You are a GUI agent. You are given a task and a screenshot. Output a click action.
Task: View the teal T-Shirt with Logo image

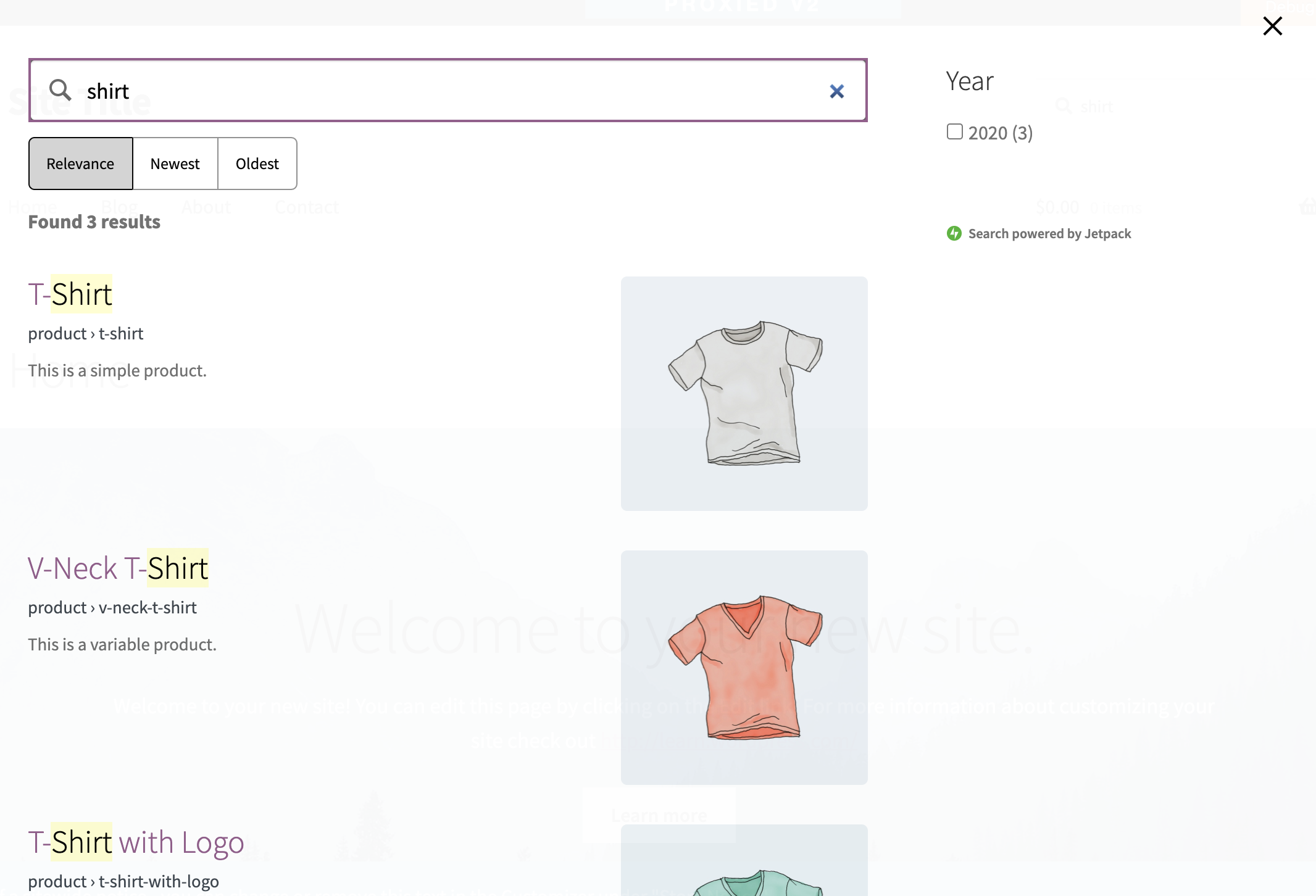point(744,860)
